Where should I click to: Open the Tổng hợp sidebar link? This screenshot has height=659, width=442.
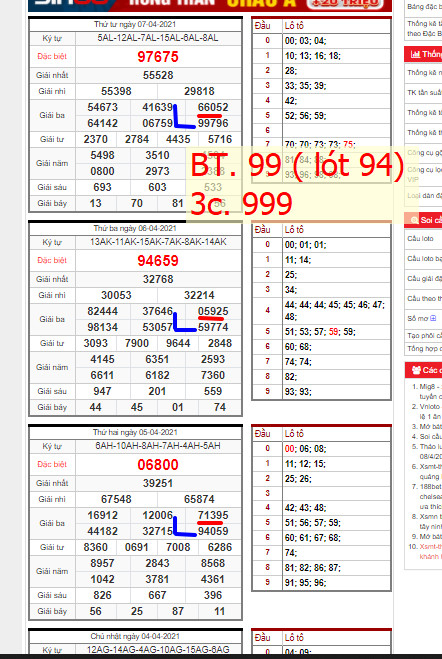click(x=424, y=348)
